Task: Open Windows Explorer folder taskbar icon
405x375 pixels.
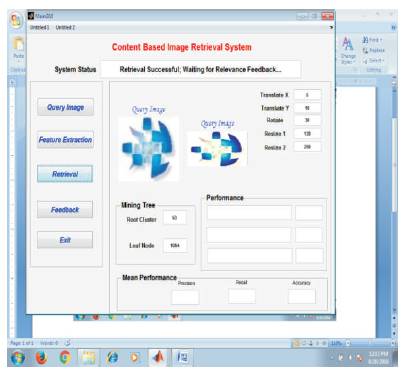Action: [x=88, y=358]
